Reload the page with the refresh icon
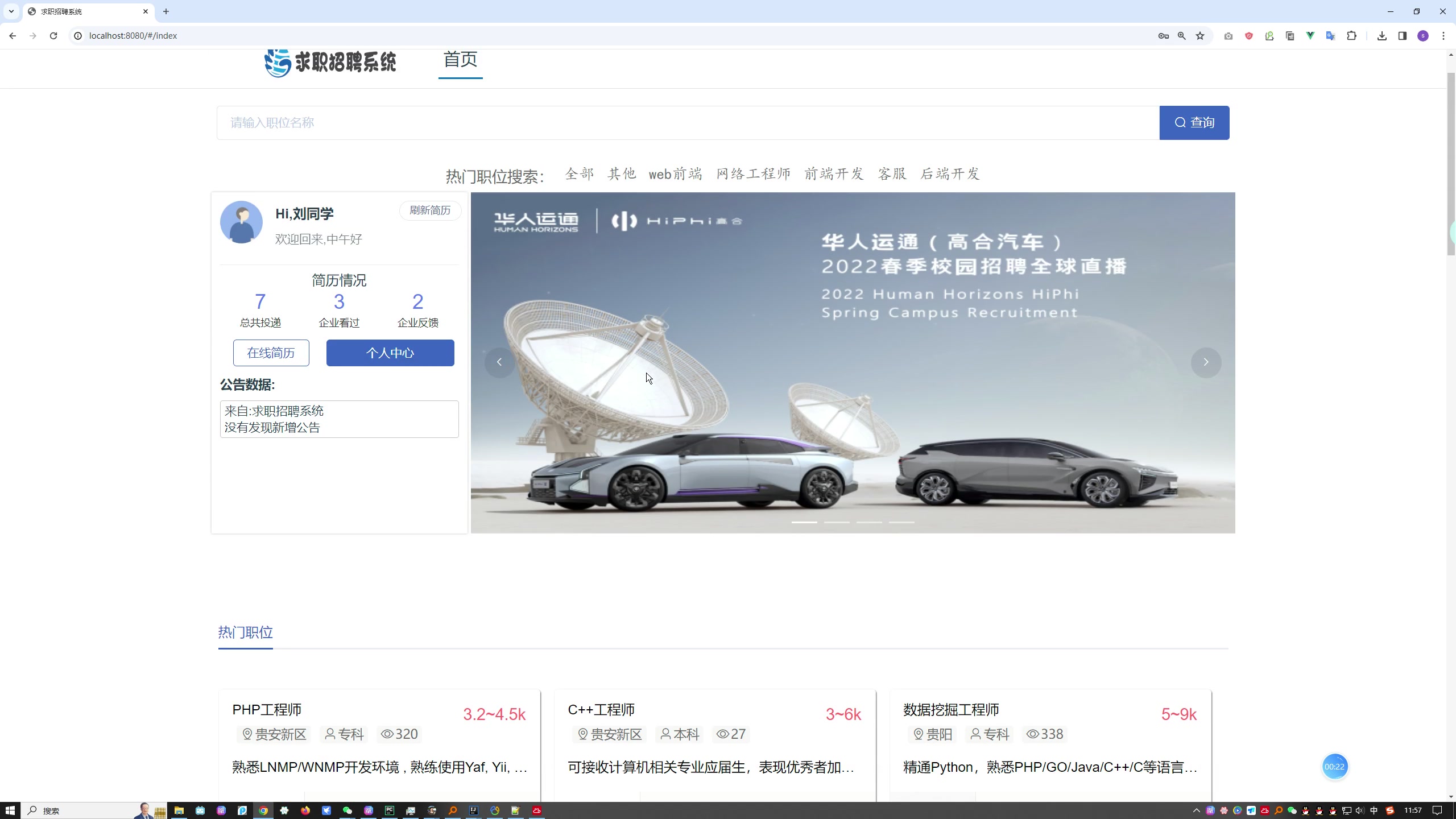Image resolution: width=1456 pixels, height=819 pixels. coord(53,36)
